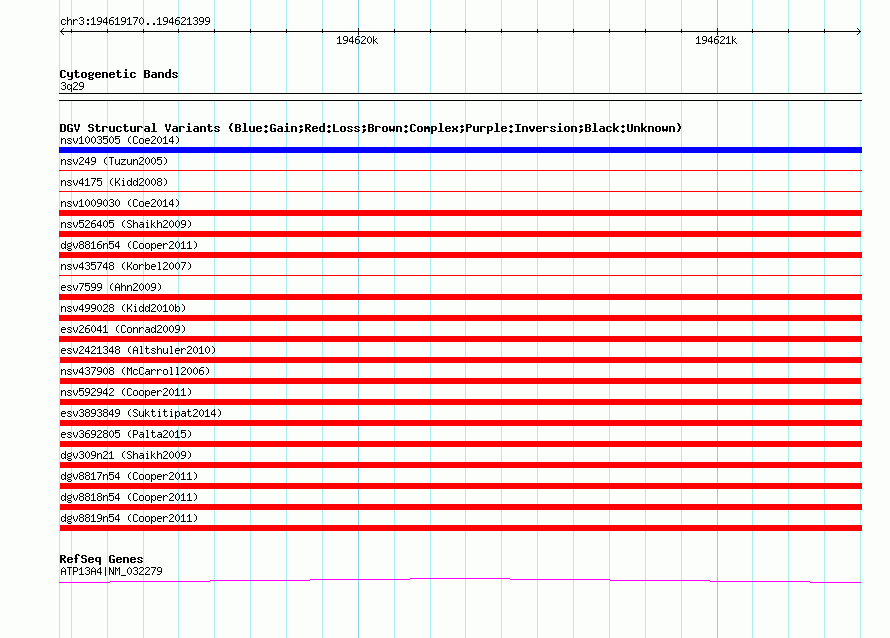This screenshot has height=638, width=890.
Task: Open variant nsv592942 (Cooper2011)
Action: point(126,392)
